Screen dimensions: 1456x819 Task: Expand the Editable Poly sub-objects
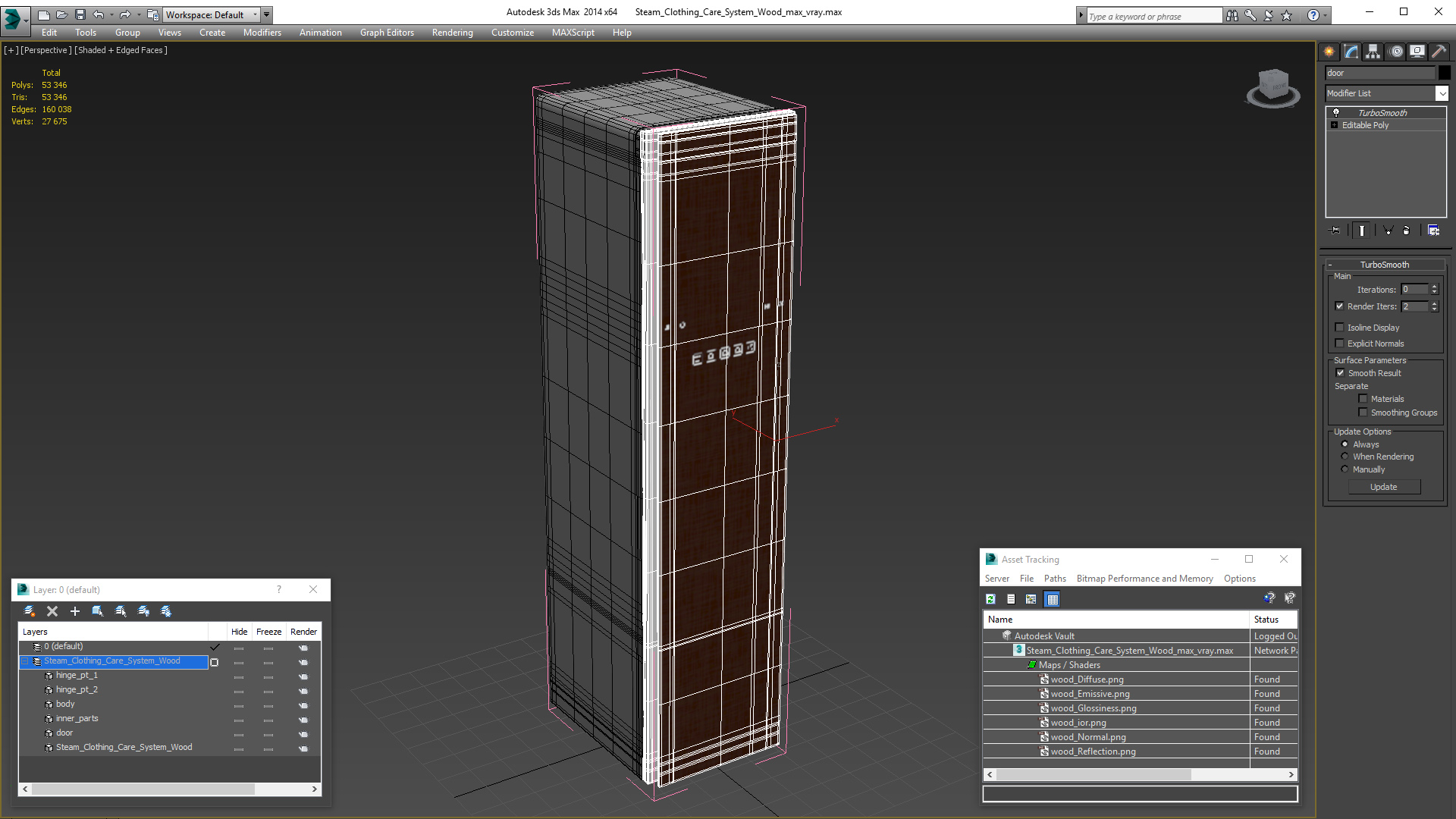1334,125
